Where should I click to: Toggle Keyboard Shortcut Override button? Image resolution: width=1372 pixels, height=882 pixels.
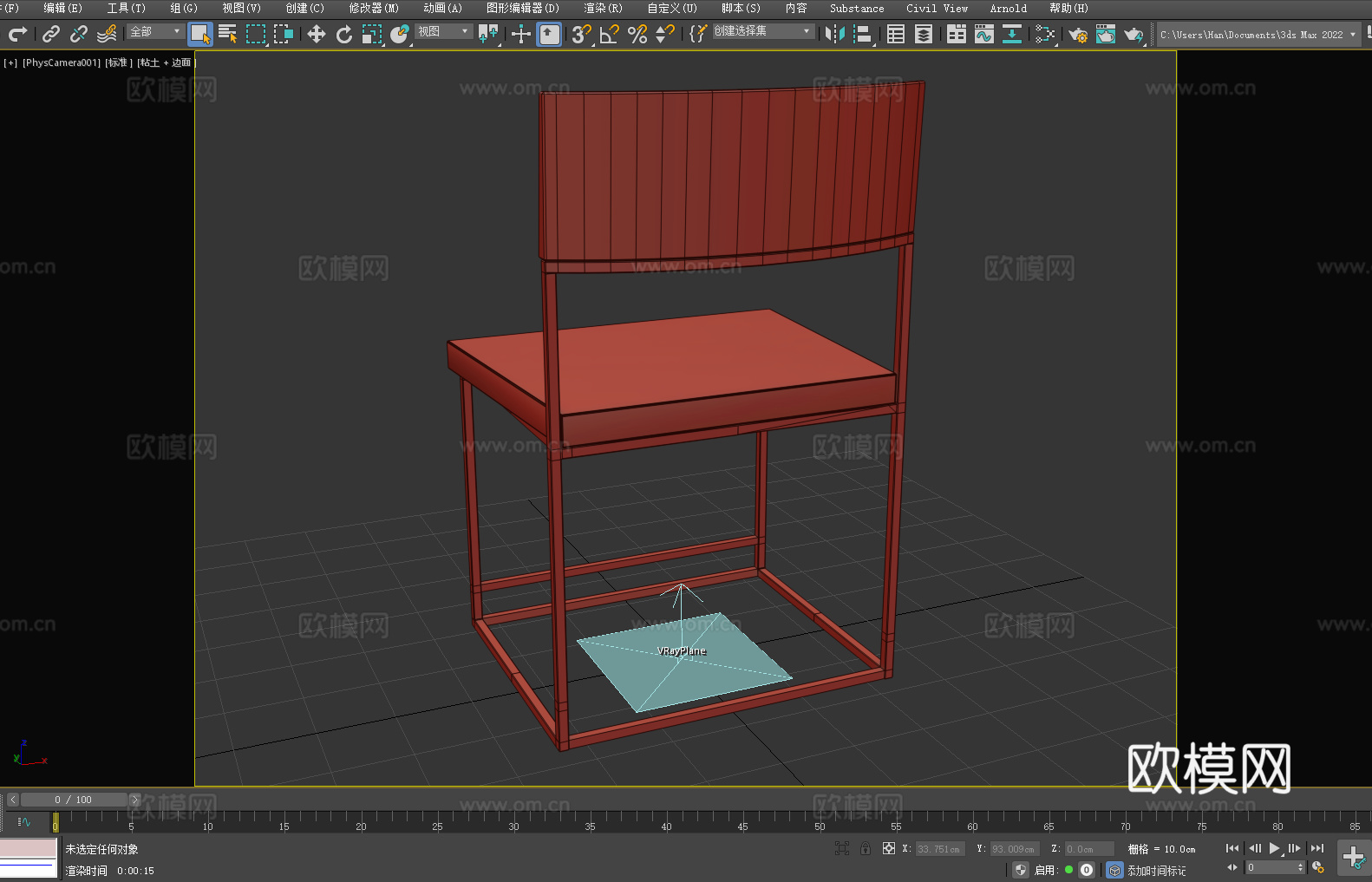point(549,35)
